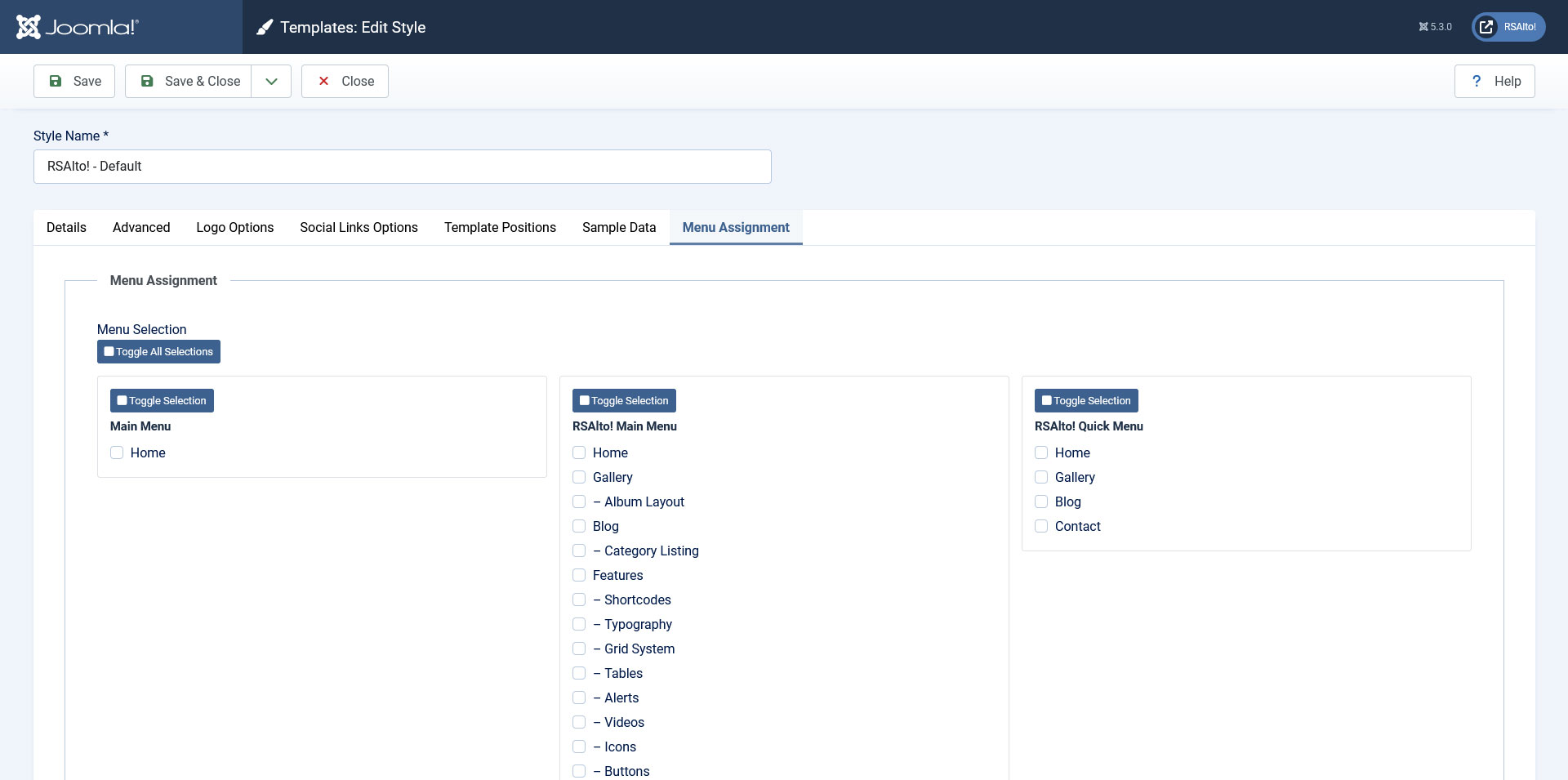Check Gallery under RSAlto! Quick Menu

coord(1041,477)
